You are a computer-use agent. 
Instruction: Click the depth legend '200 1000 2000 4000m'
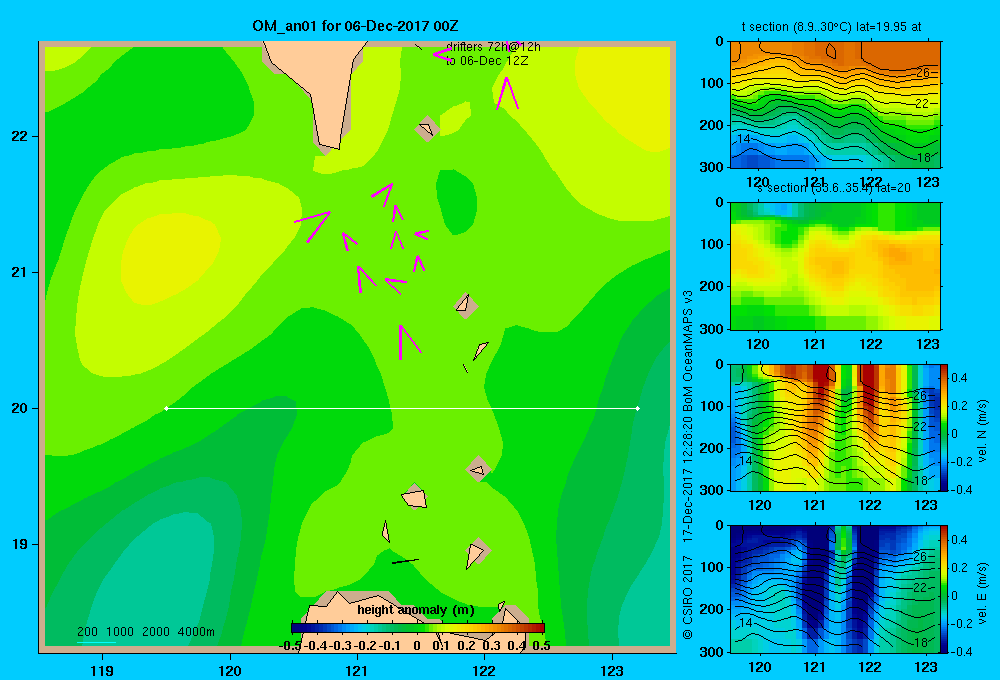pyautogui.click(x=145, y=632)
